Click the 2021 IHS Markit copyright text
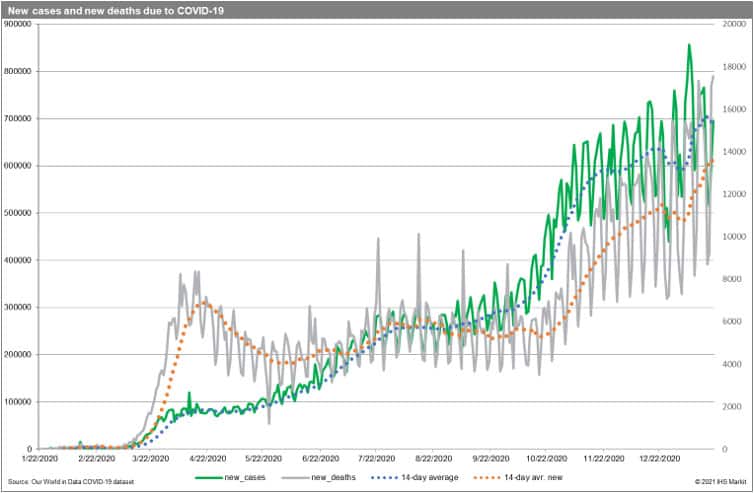 pos(721,482)
